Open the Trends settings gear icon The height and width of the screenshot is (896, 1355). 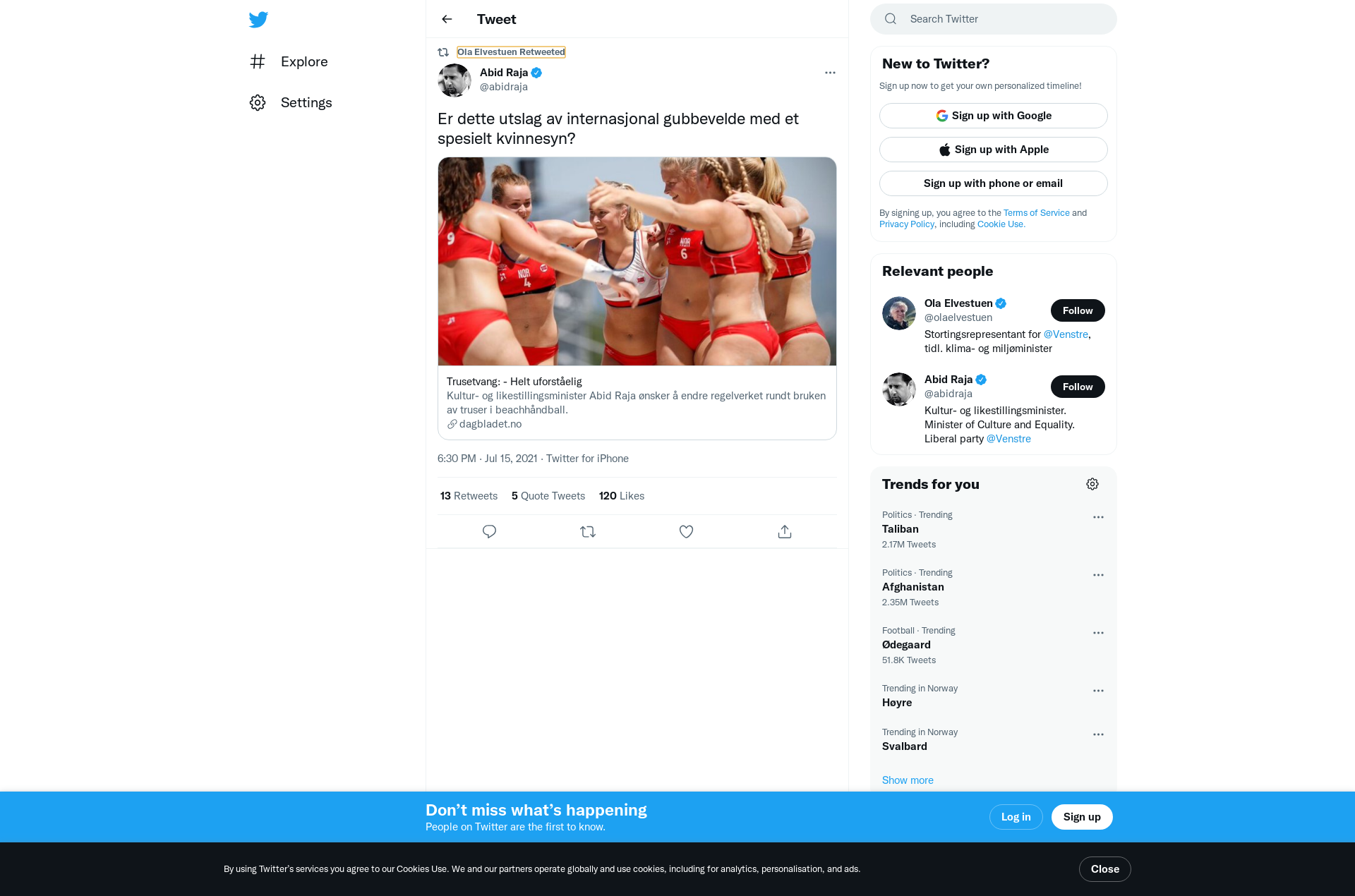(1092, 484)
